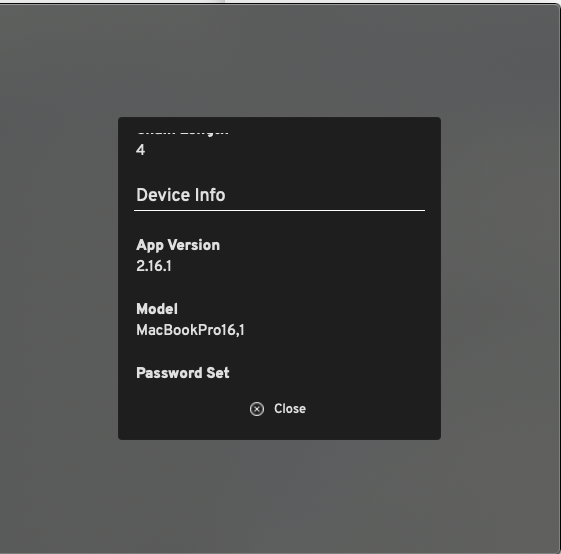Click the blank dialog area left of the Close icon
The width and height of the screenshot is (561, 554).
pos(184,409)
